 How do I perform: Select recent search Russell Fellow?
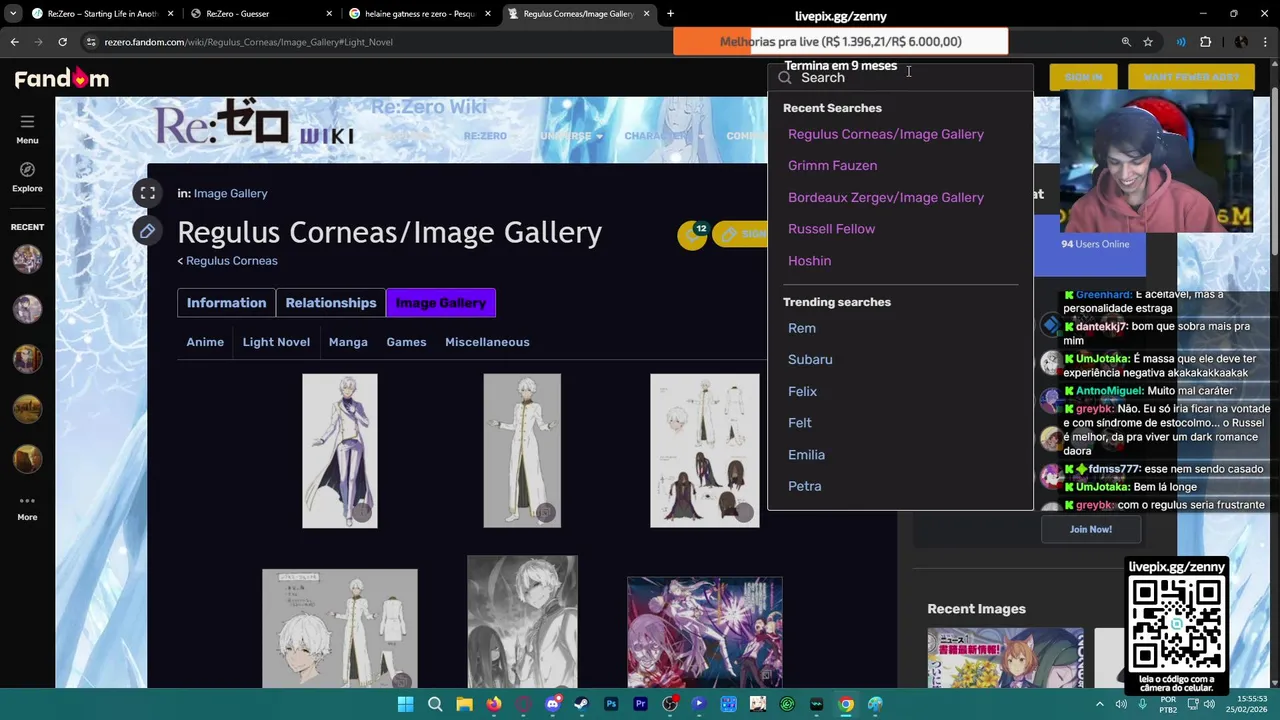click(x=831, y=229)
